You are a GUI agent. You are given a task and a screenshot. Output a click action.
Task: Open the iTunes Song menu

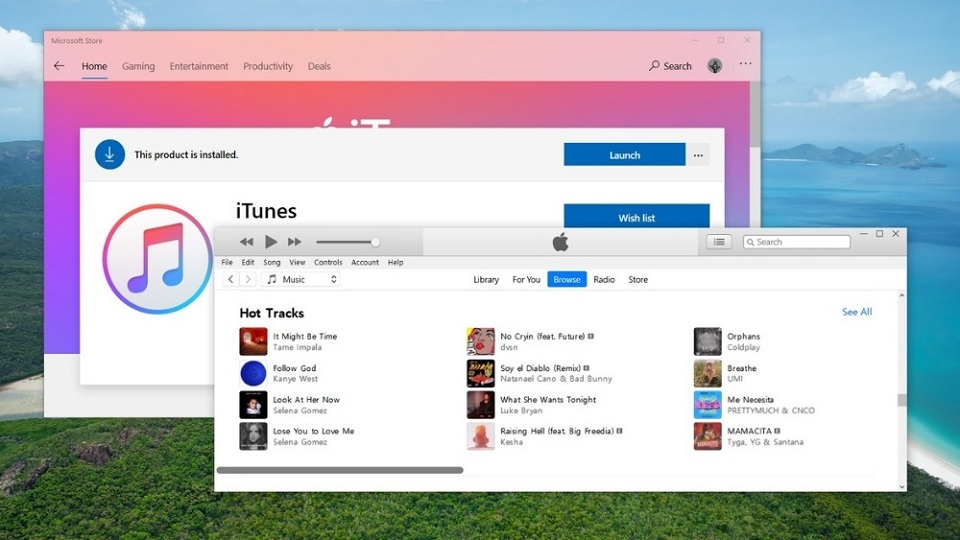[272, 262]
